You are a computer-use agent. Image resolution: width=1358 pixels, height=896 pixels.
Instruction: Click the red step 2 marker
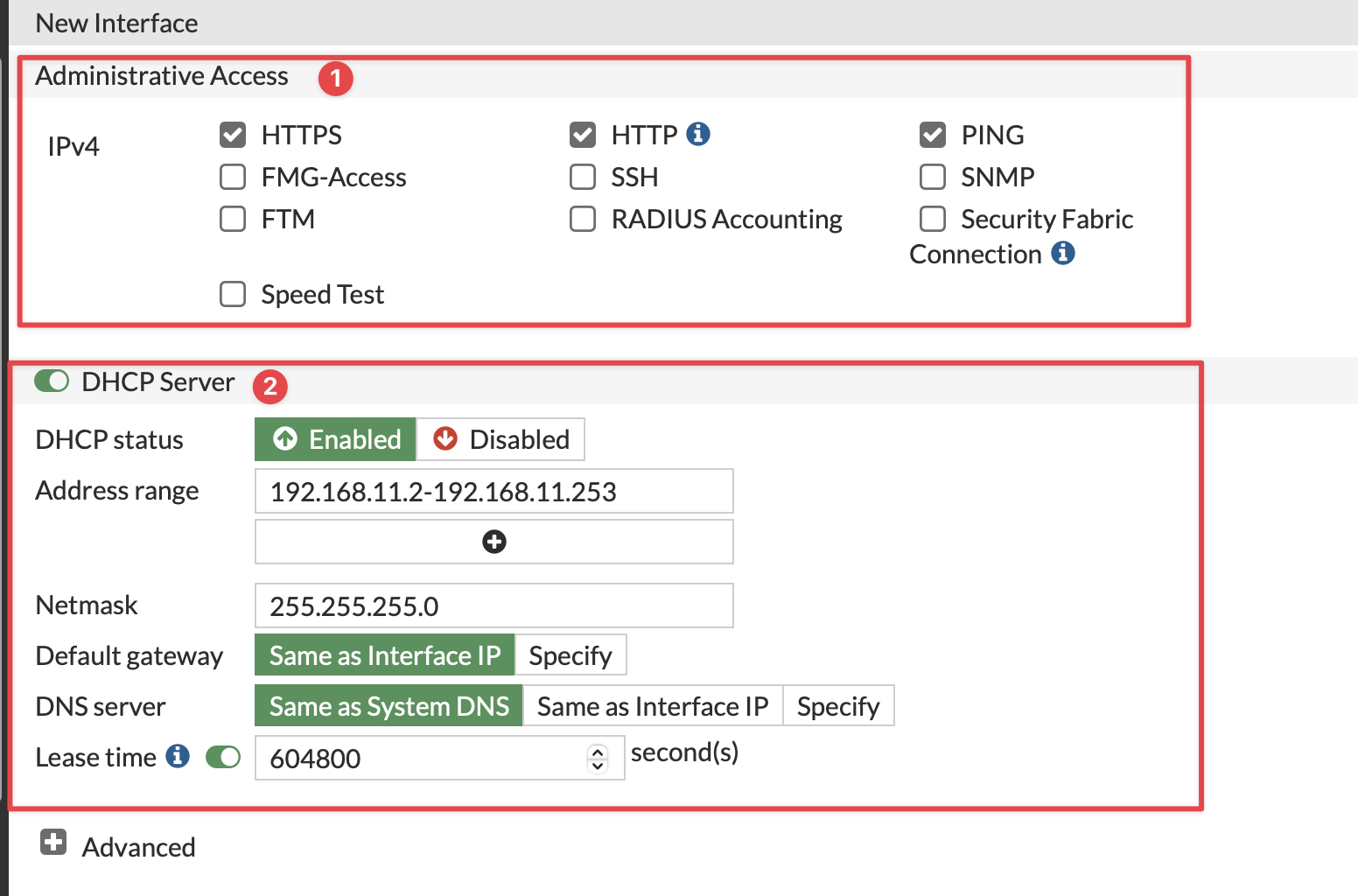[270, 386]
